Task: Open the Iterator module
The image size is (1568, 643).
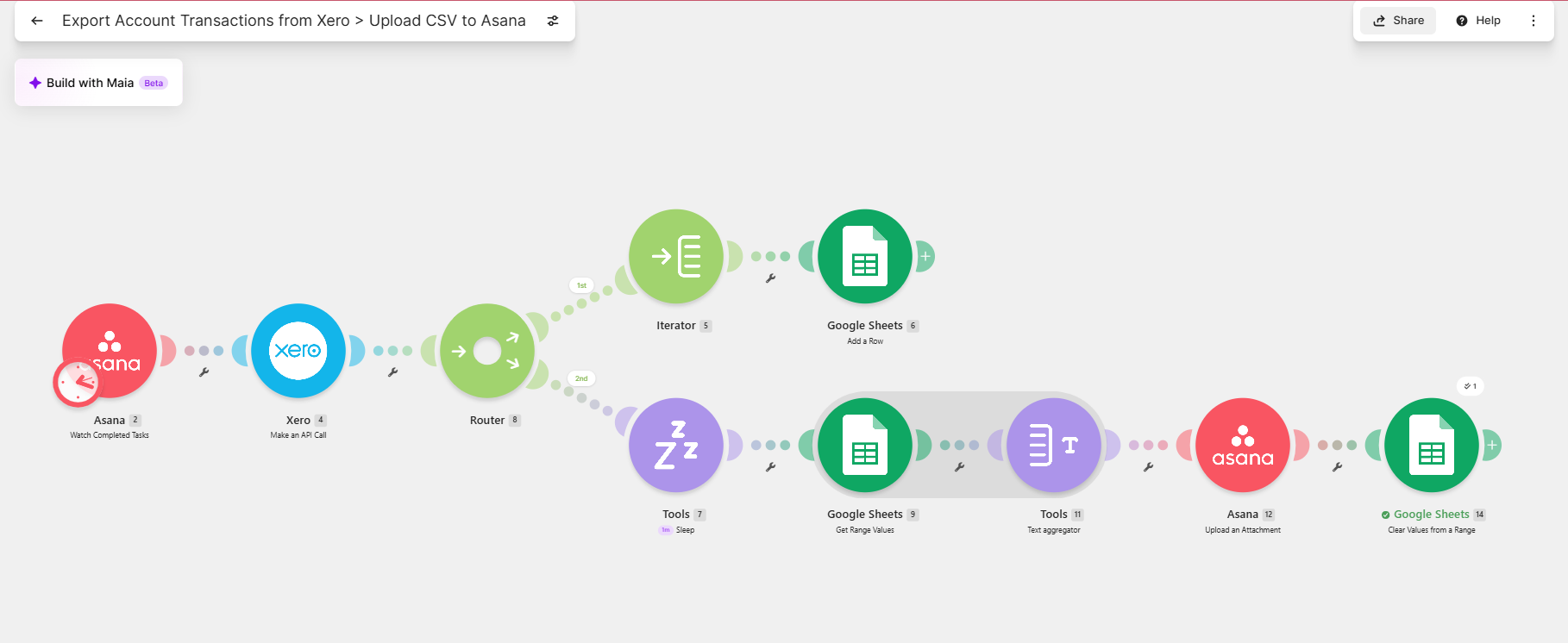Action: click(x=676, y=256)
